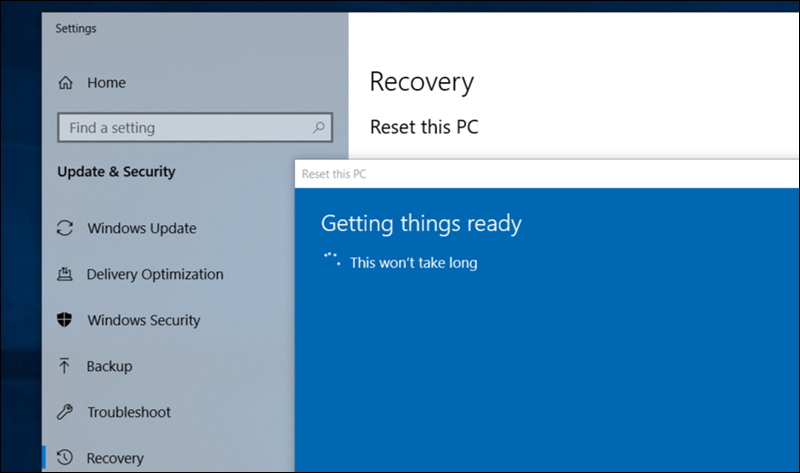Click the Delivery Optimization icon
This screenshot has height=473, width=800.
coord(65,274)
